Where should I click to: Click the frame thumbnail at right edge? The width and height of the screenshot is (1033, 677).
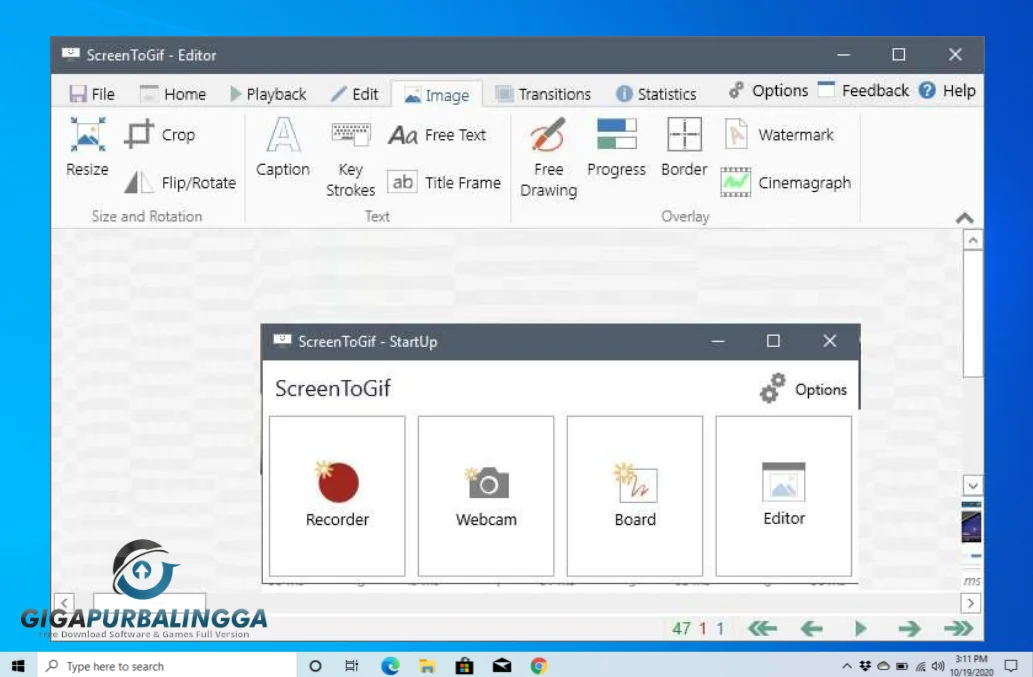[x=971, y=527]
